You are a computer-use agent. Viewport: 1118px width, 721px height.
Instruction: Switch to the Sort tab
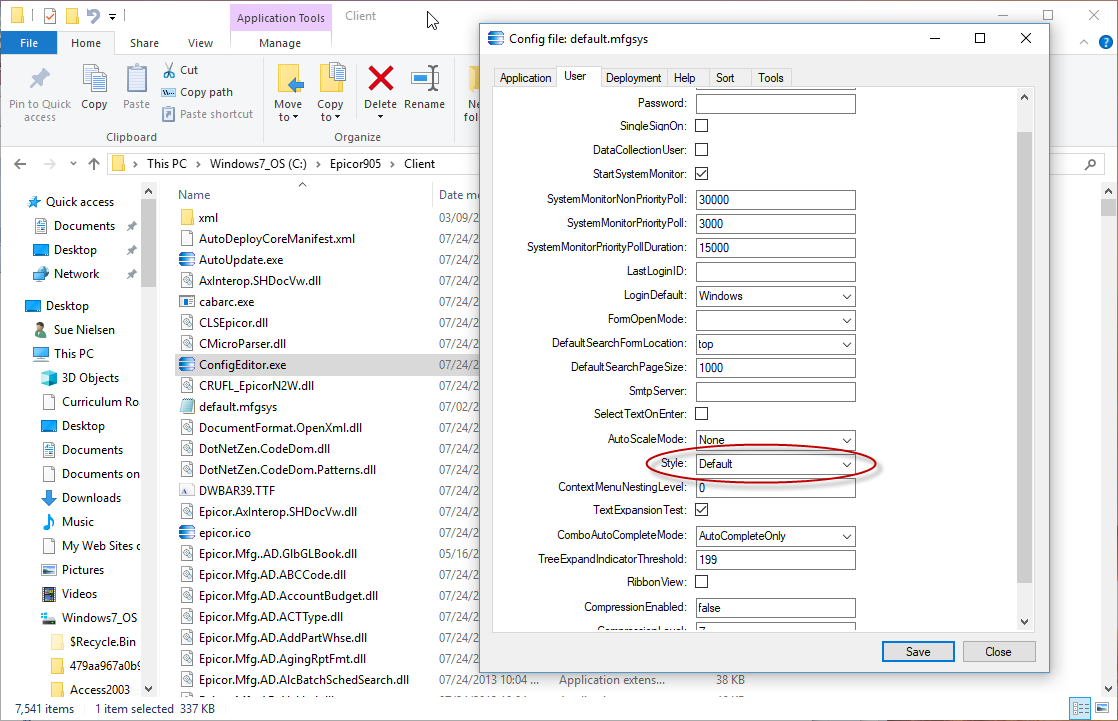(725, 78)
